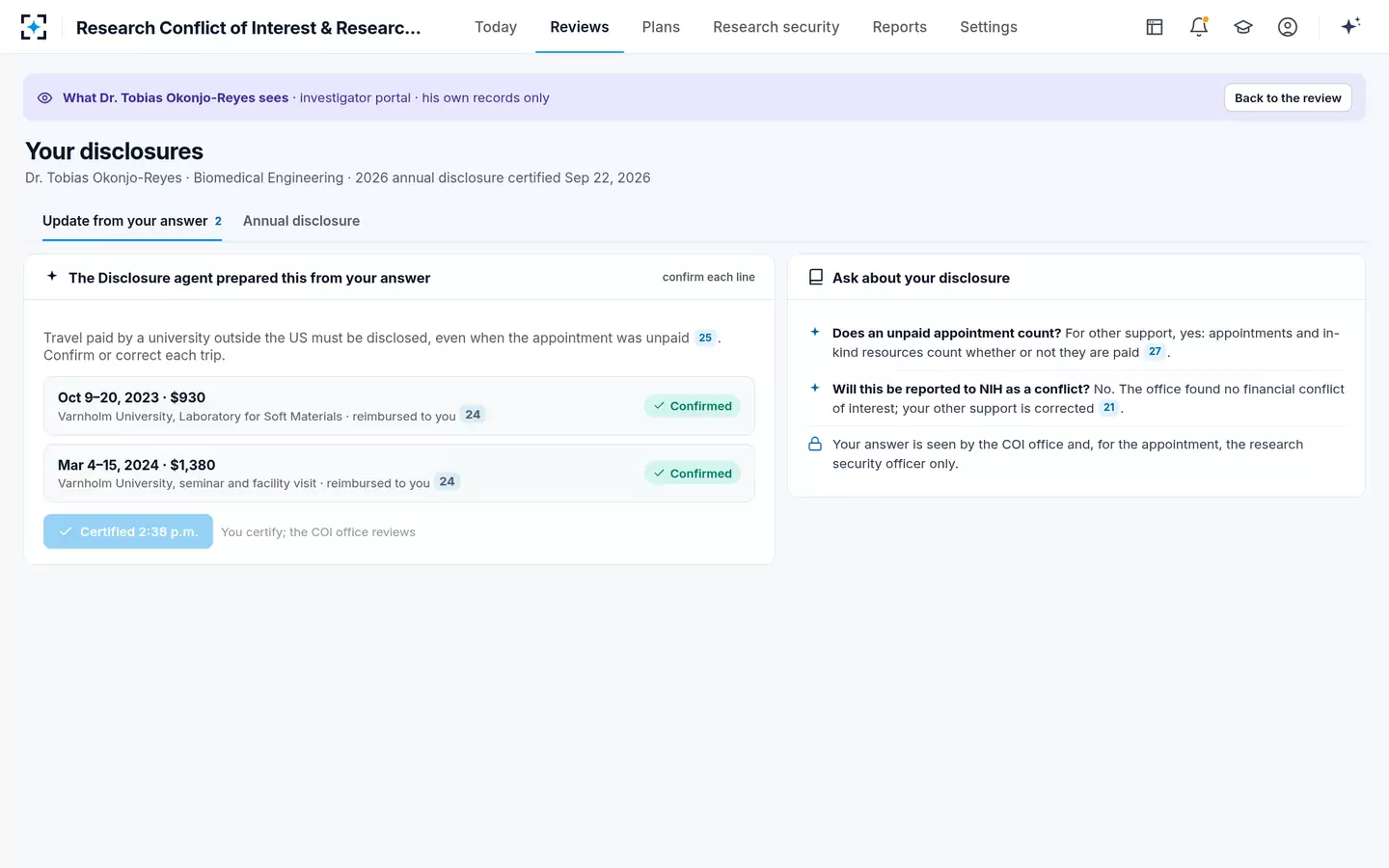Viewport: 1389px width, 868px height.
Task: Open the Plans tab
Action: pyautogui.click(x=661, y=27)
